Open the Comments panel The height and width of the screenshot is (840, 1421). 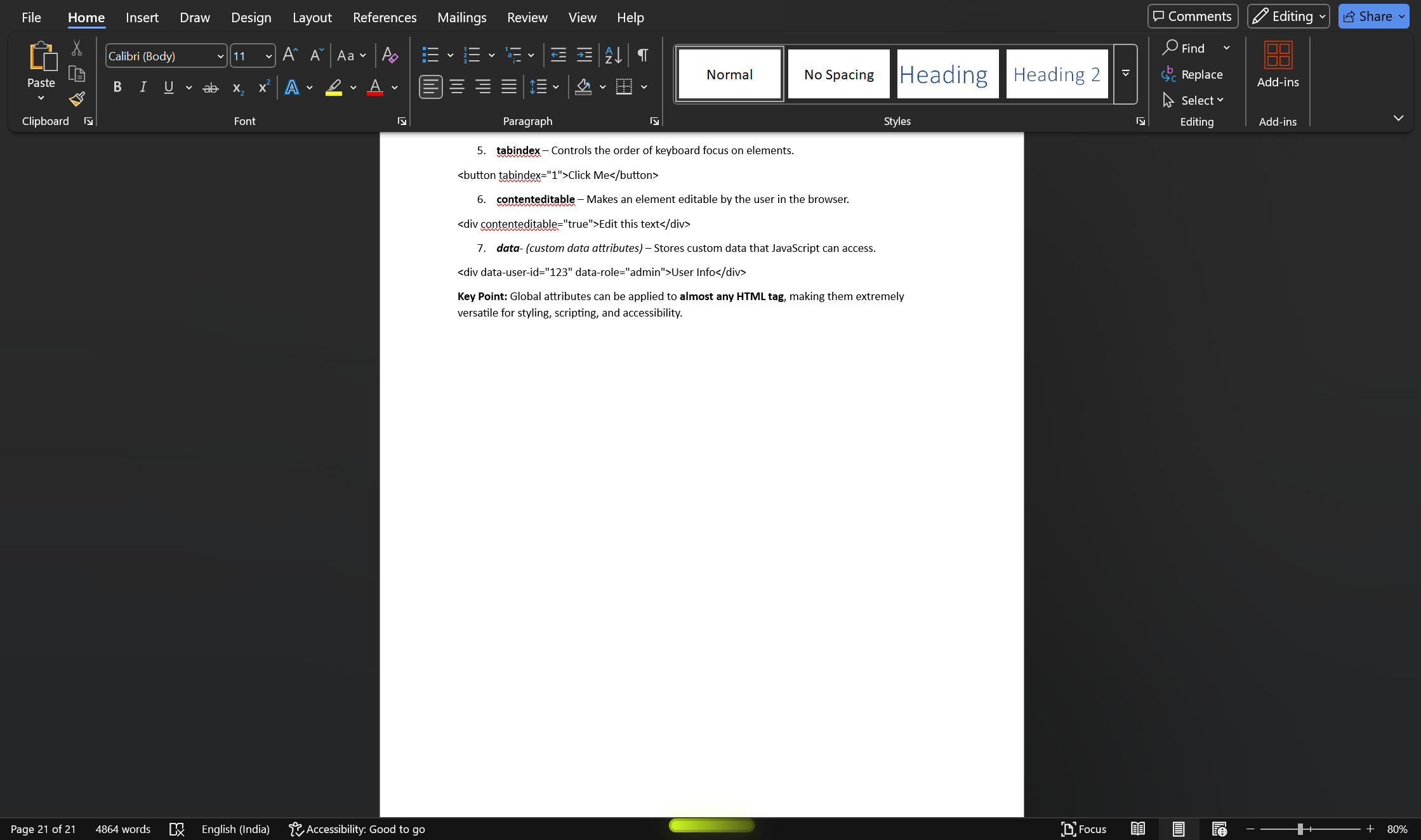(x=1192, y=16)
